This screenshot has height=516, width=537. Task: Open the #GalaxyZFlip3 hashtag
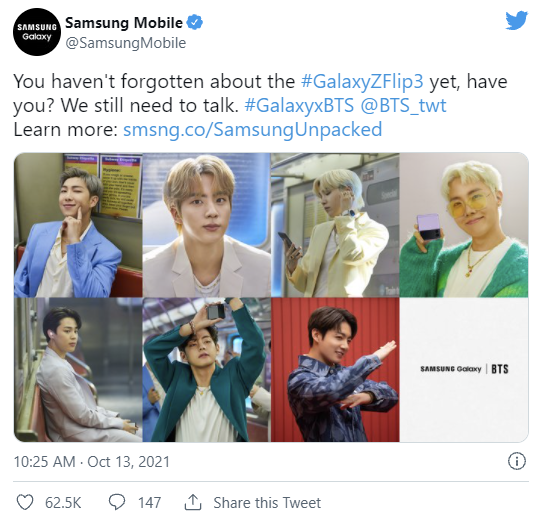pyautogui.click(x=362, y=81)
